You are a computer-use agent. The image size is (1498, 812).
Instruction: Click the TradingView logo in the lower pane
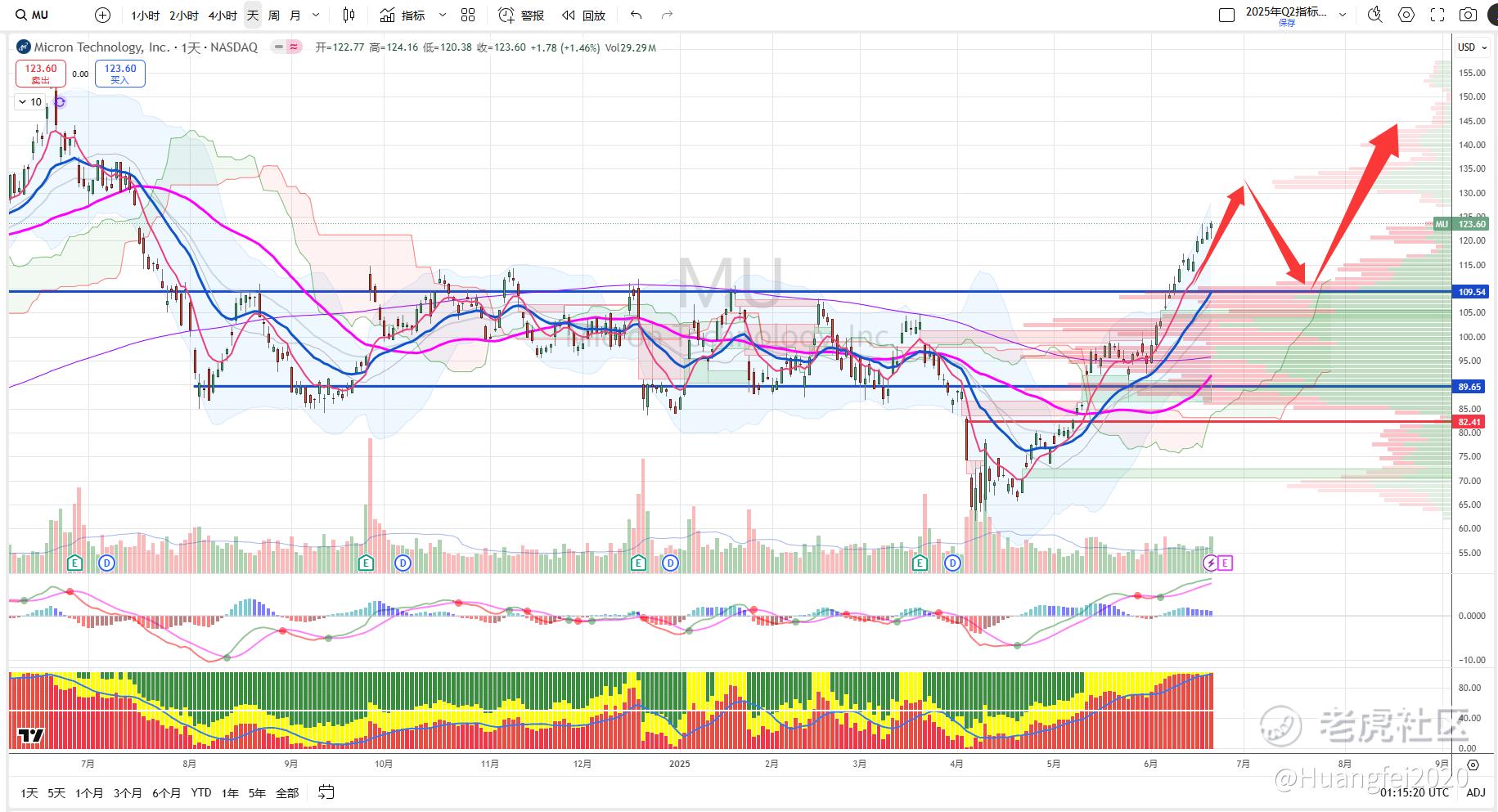(30, 735)
